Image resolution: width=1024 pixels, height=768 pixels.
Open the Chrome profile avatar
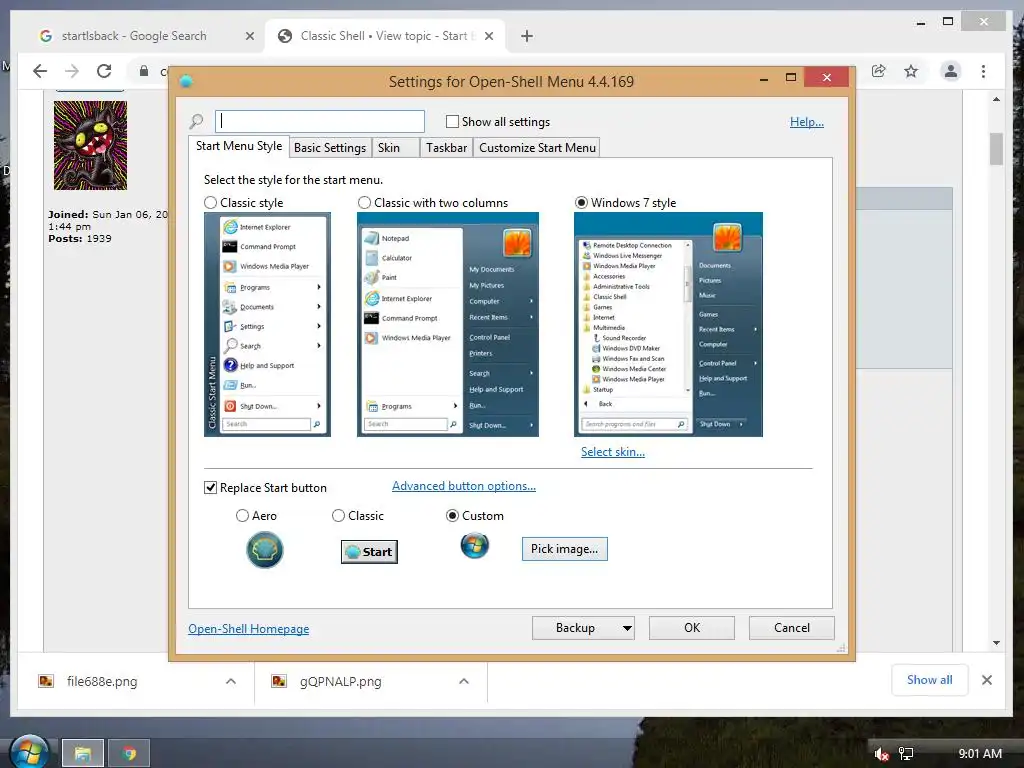[951, 71]
